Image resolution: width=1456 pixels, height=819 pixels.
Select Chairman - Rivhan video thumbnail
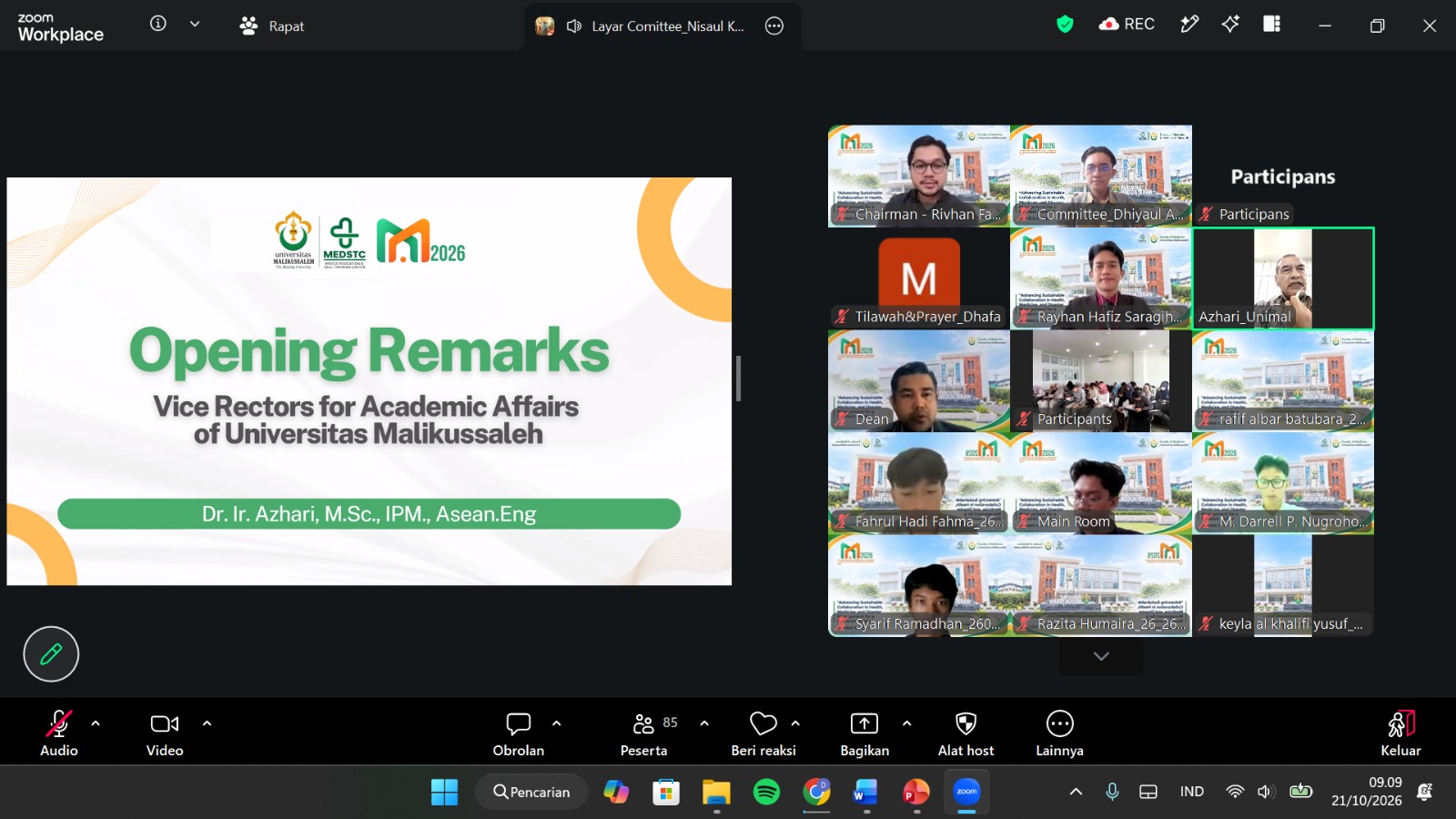(x=919, y=176)
